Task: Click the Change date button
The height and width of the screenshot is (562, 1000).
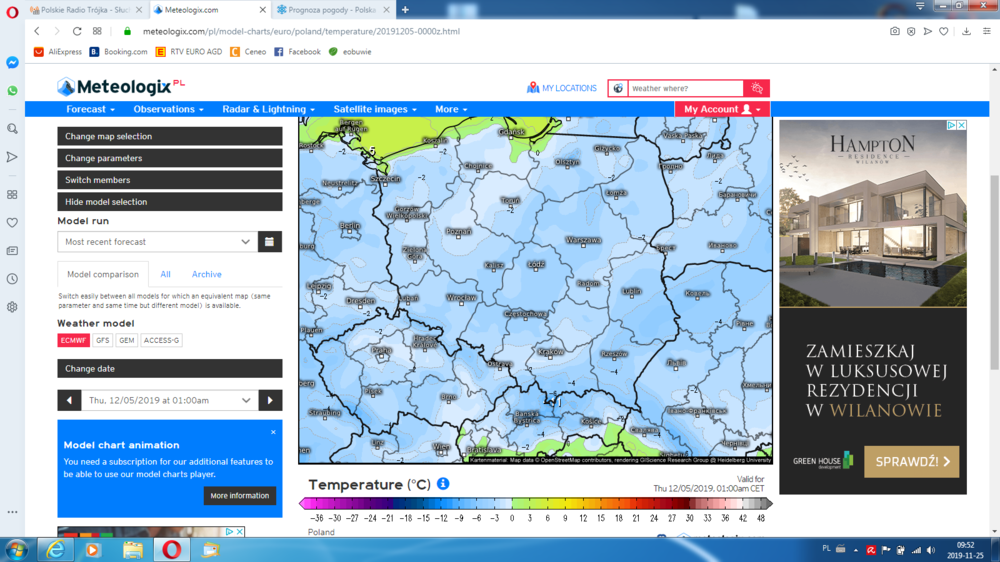Action: click(170, 369)
